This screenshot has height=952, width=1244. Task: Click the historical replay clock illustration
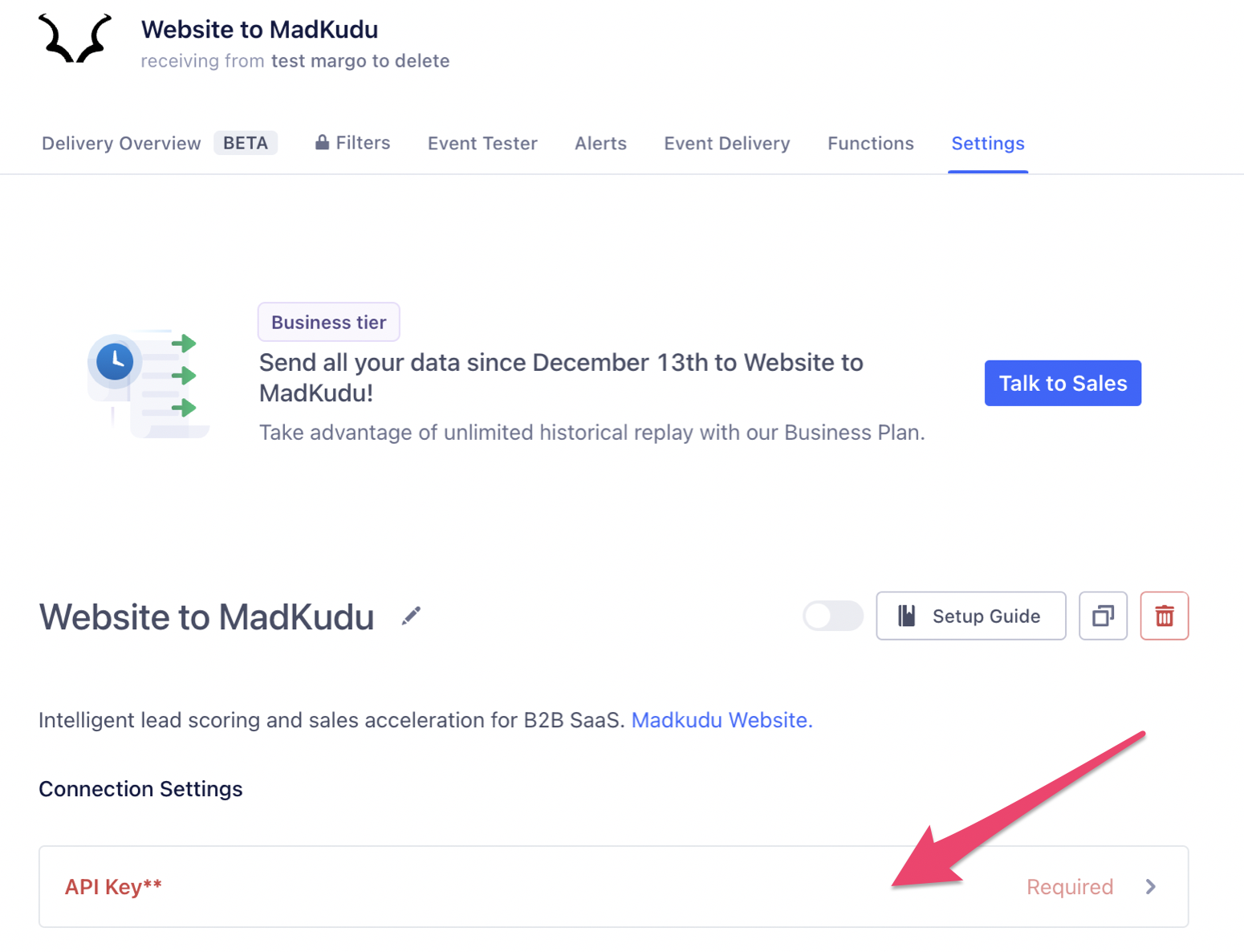coord(148,384)
